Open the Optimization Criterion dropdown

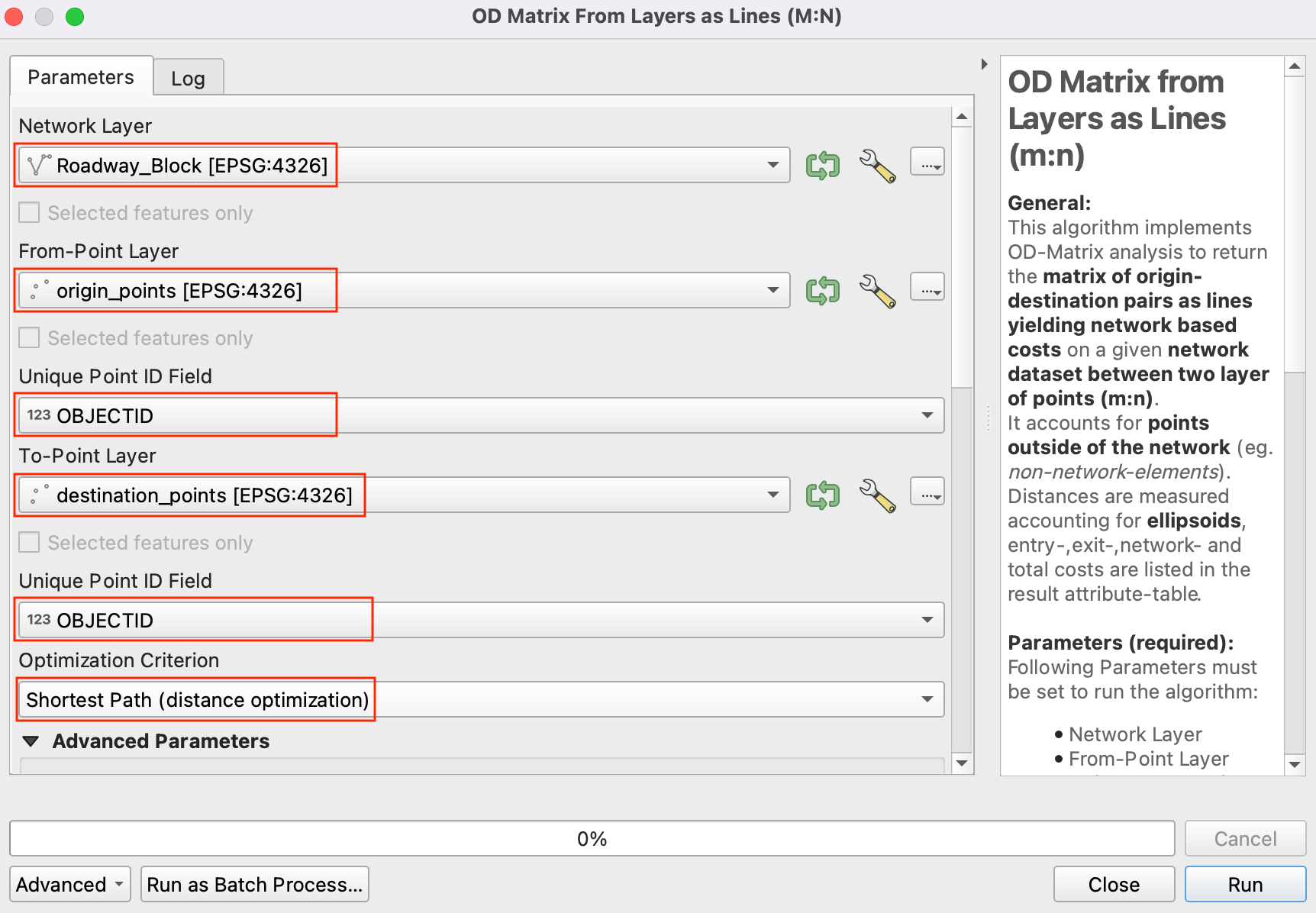pos(481,699)
